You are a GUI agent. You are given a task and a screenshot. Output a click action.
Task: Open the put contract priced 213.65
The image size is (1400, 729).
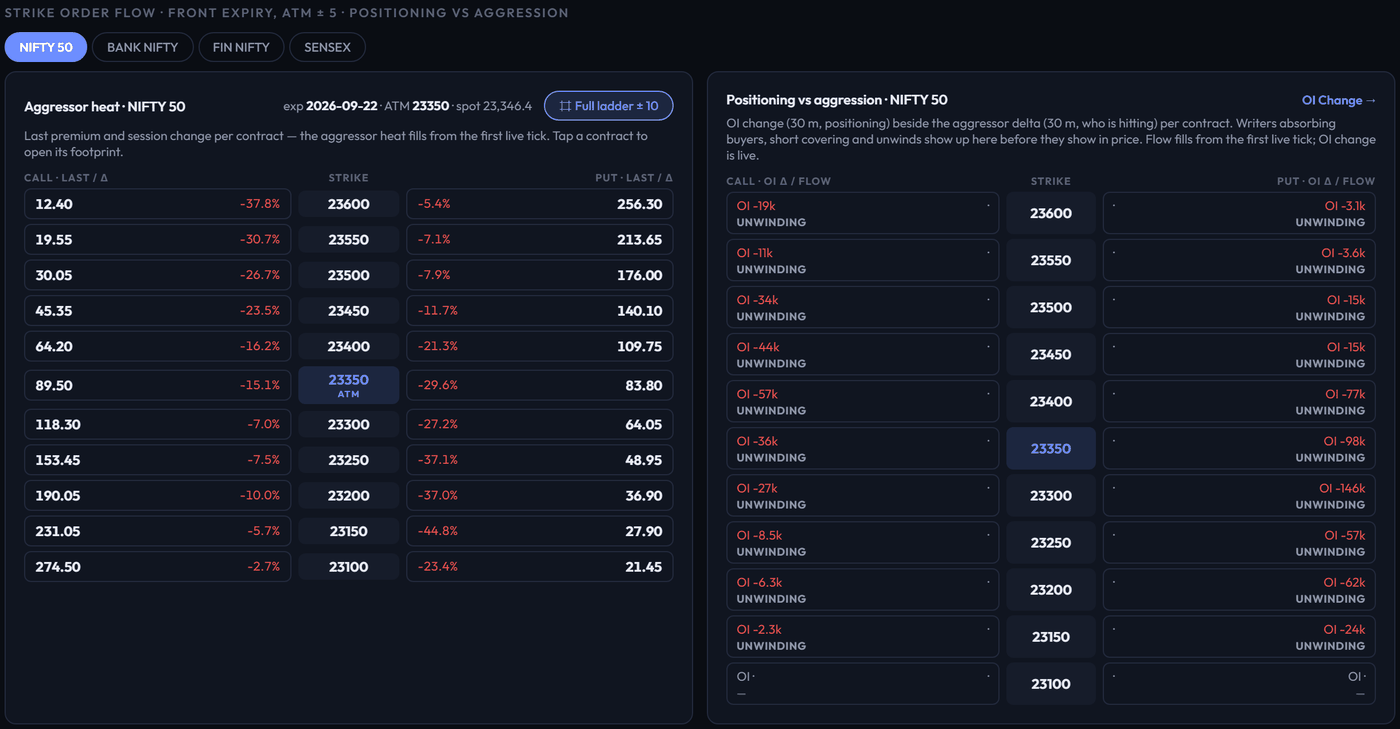coord(540,240)
